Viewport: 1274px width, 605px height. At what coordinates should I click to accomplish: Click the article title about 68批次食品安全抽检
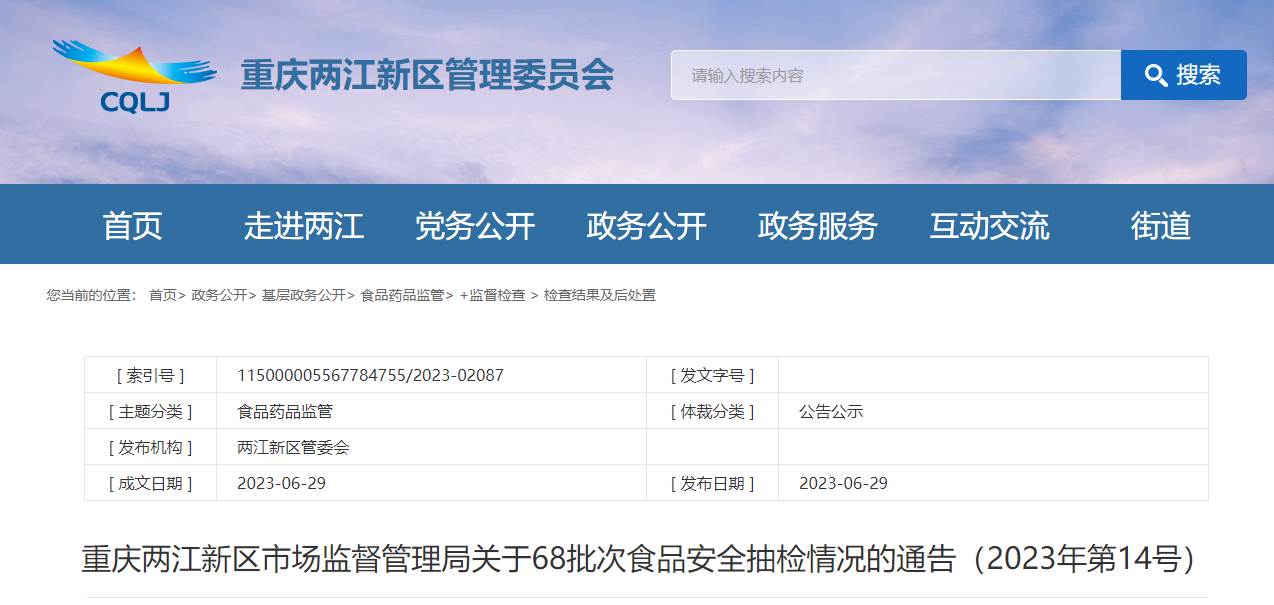coord(638,560)
